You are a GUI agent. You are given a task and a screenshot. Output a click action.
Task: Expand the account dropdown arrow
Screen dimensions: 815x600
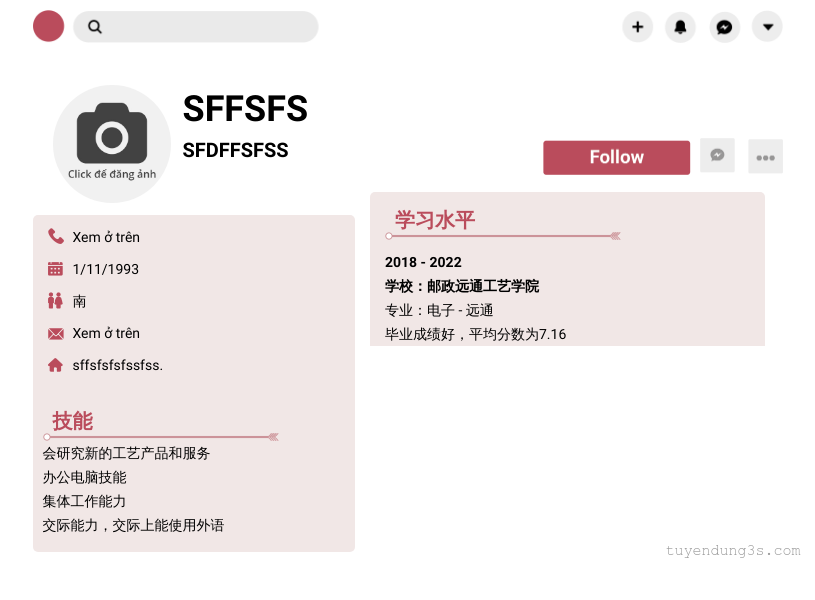coord(768,27)
